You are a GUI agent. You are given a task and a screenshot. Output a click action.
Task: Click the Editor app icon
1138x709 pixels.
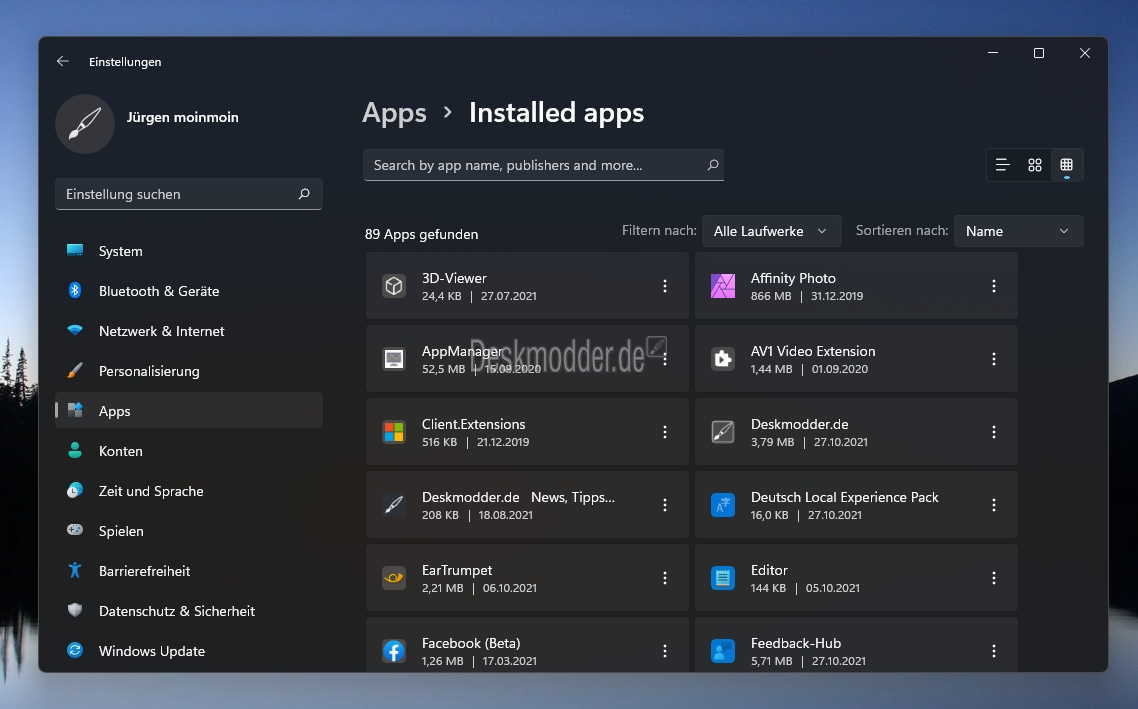coord(723,578)
